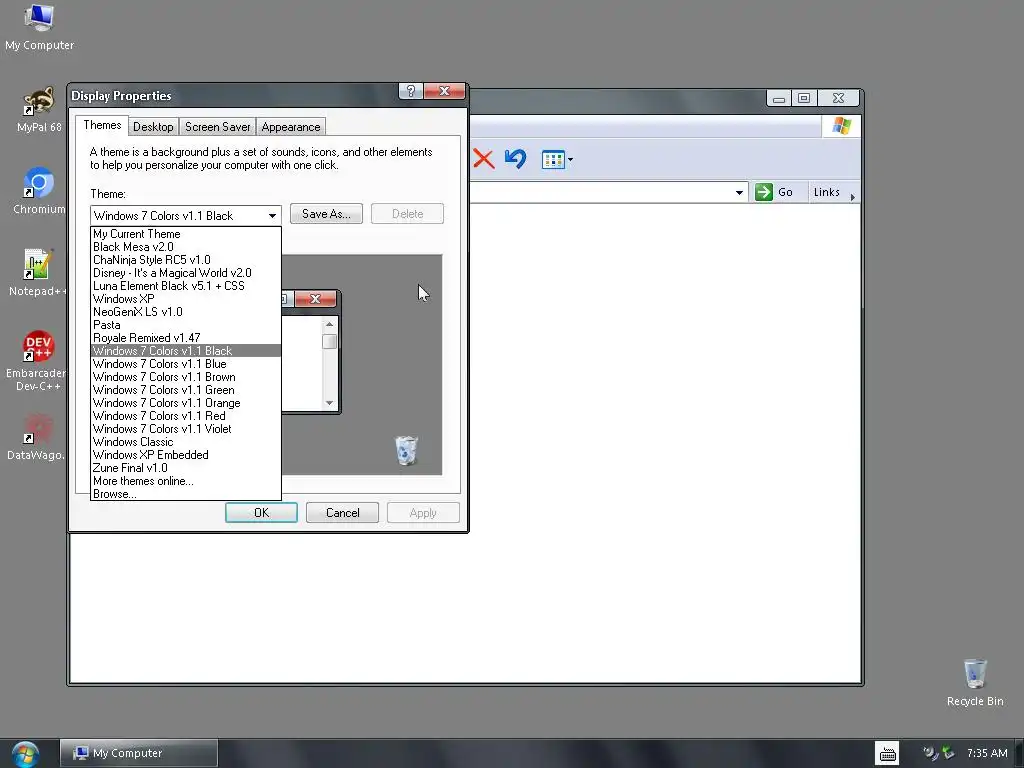Switch to the Appearance tab
Screen dimensions: 1024x768
[291, 127]
